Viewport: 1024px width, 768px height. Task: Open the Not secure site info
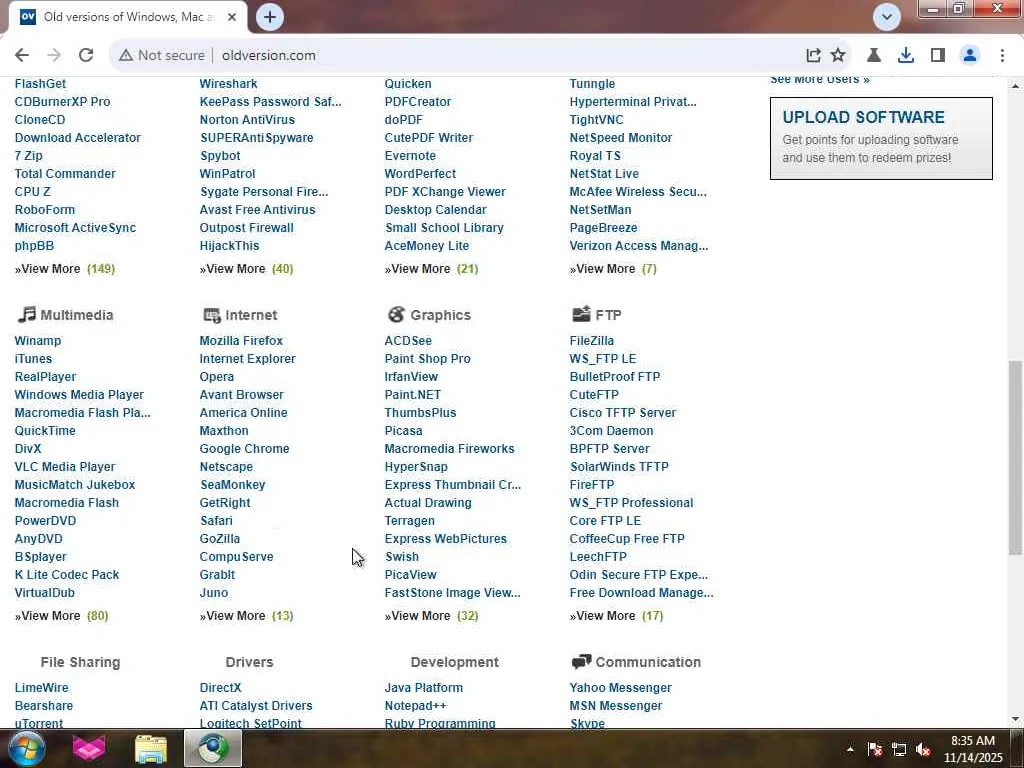pos(161,56)
